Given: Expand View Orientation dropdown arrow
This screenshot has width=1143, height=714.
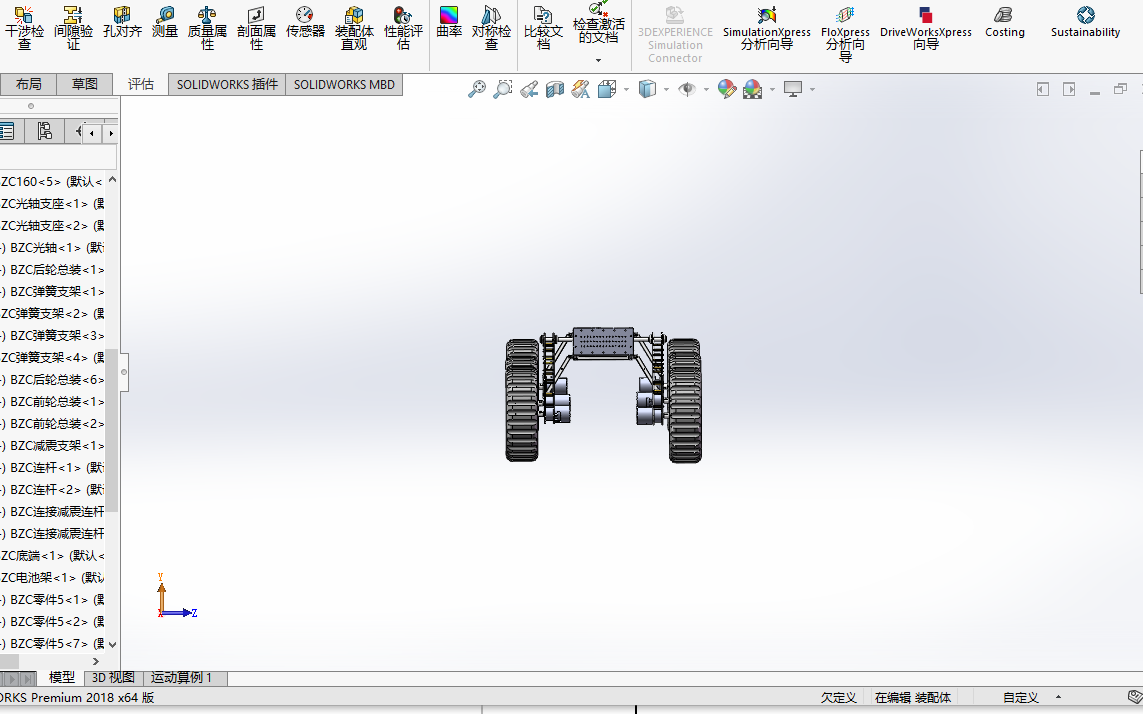Looking at the screenshot, I should pyautogui.click(x=626, y=90).
